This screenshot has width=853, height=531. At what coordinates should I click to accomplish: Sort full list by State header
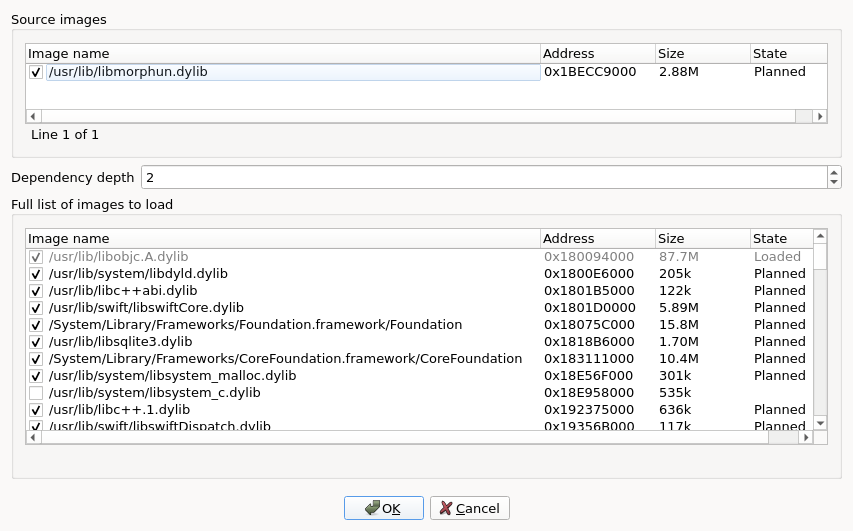782,238
